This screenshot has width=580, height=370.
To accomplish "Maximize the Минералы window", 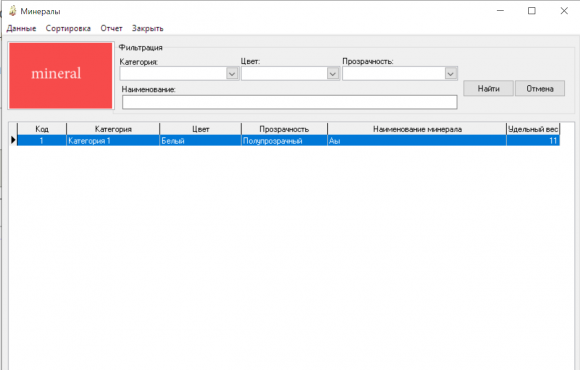I will click(x=532, y=11).
